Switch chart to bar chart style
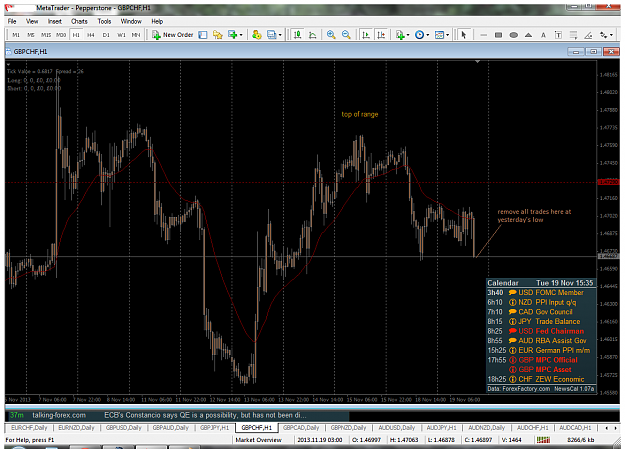The image size is (625, 449). point(297,35)
